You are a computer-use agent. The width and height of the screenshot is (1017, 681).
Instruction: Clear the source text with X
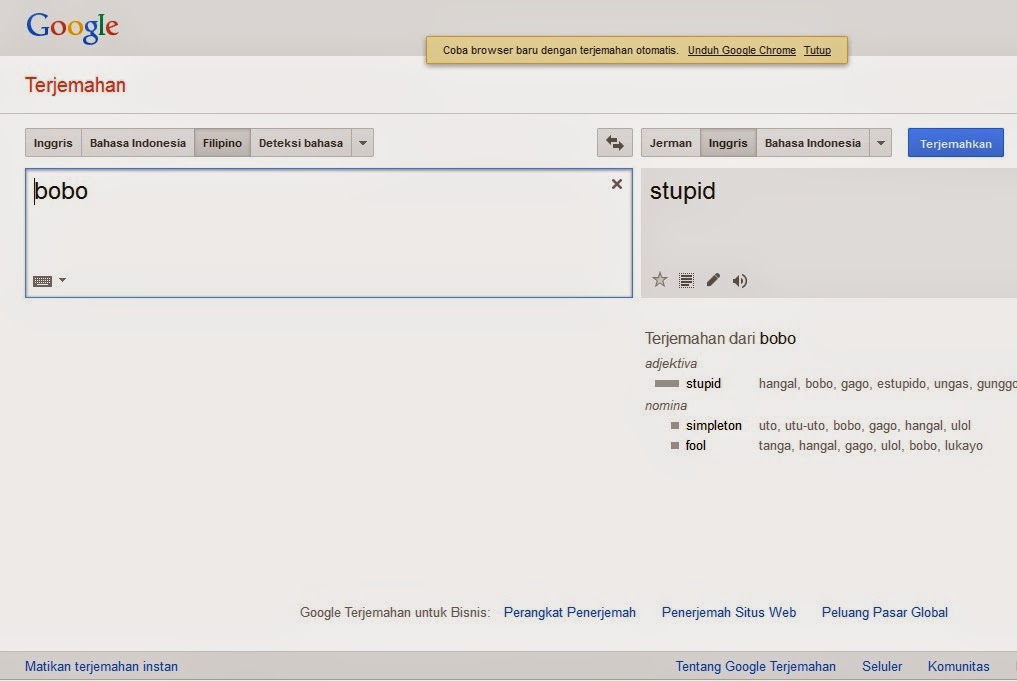[x=617, y=184]
